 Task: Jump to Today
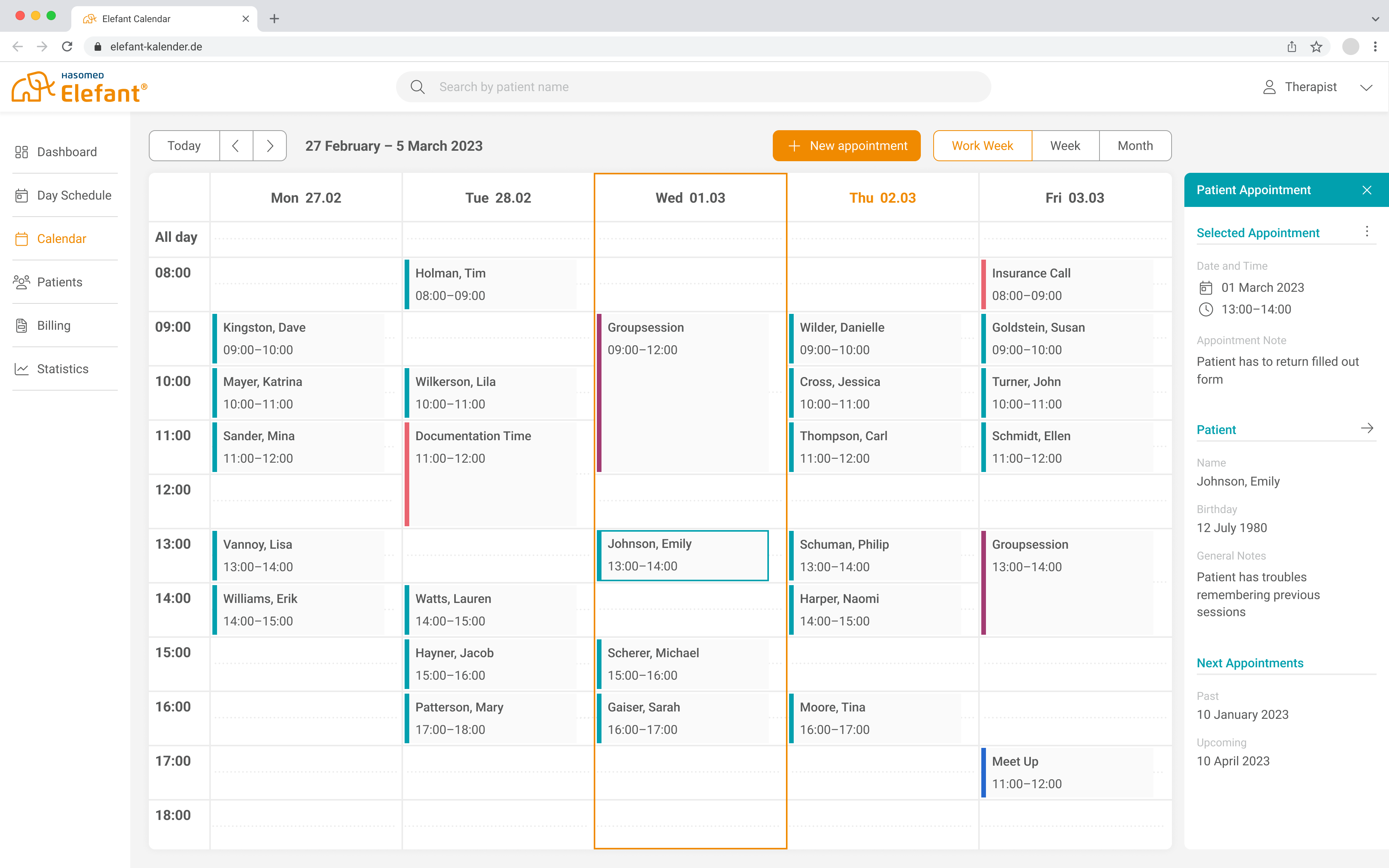click(x=184, y=146)
